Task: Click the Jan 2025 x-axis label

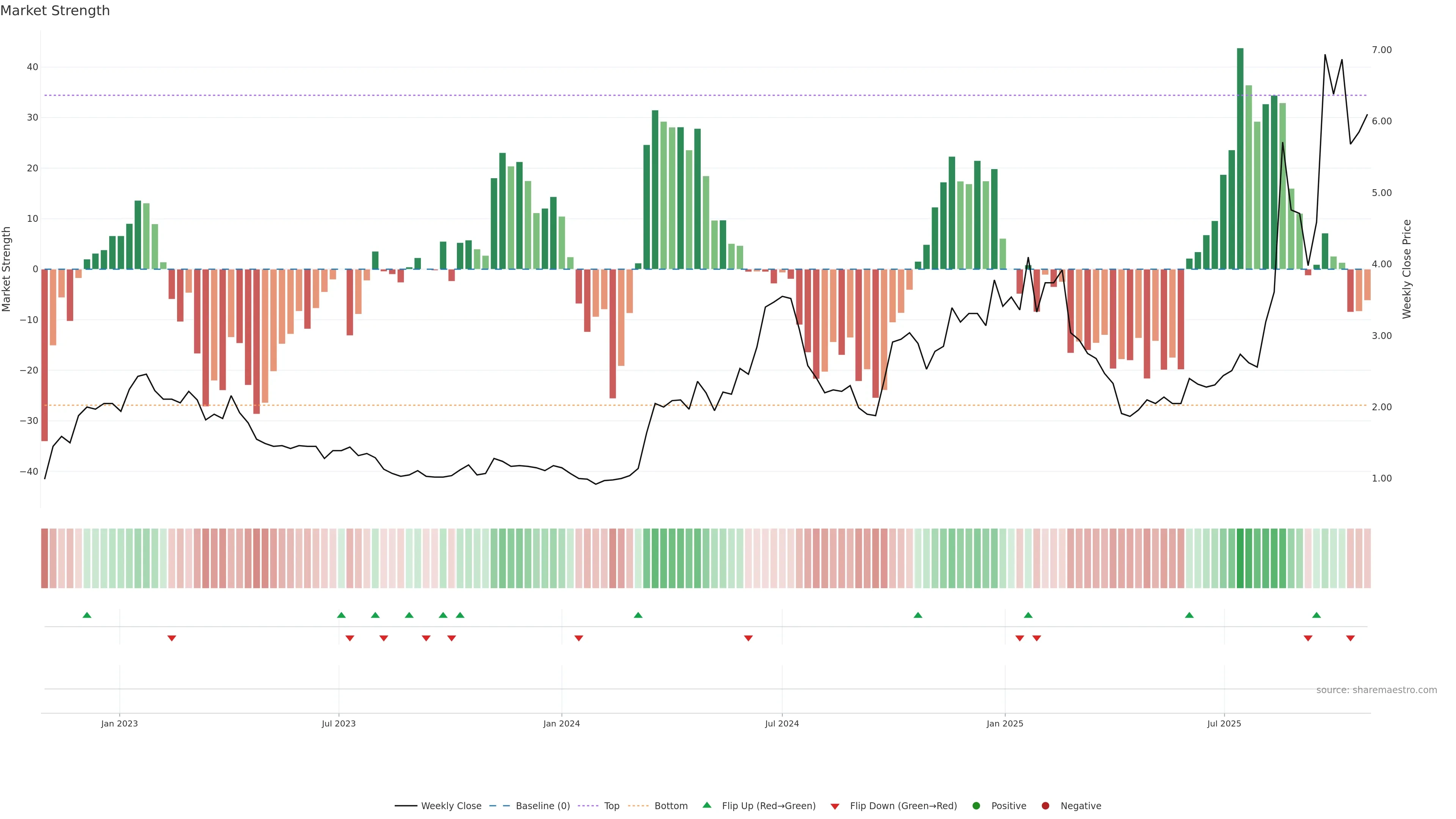Action: click(x=1005, y=723)
